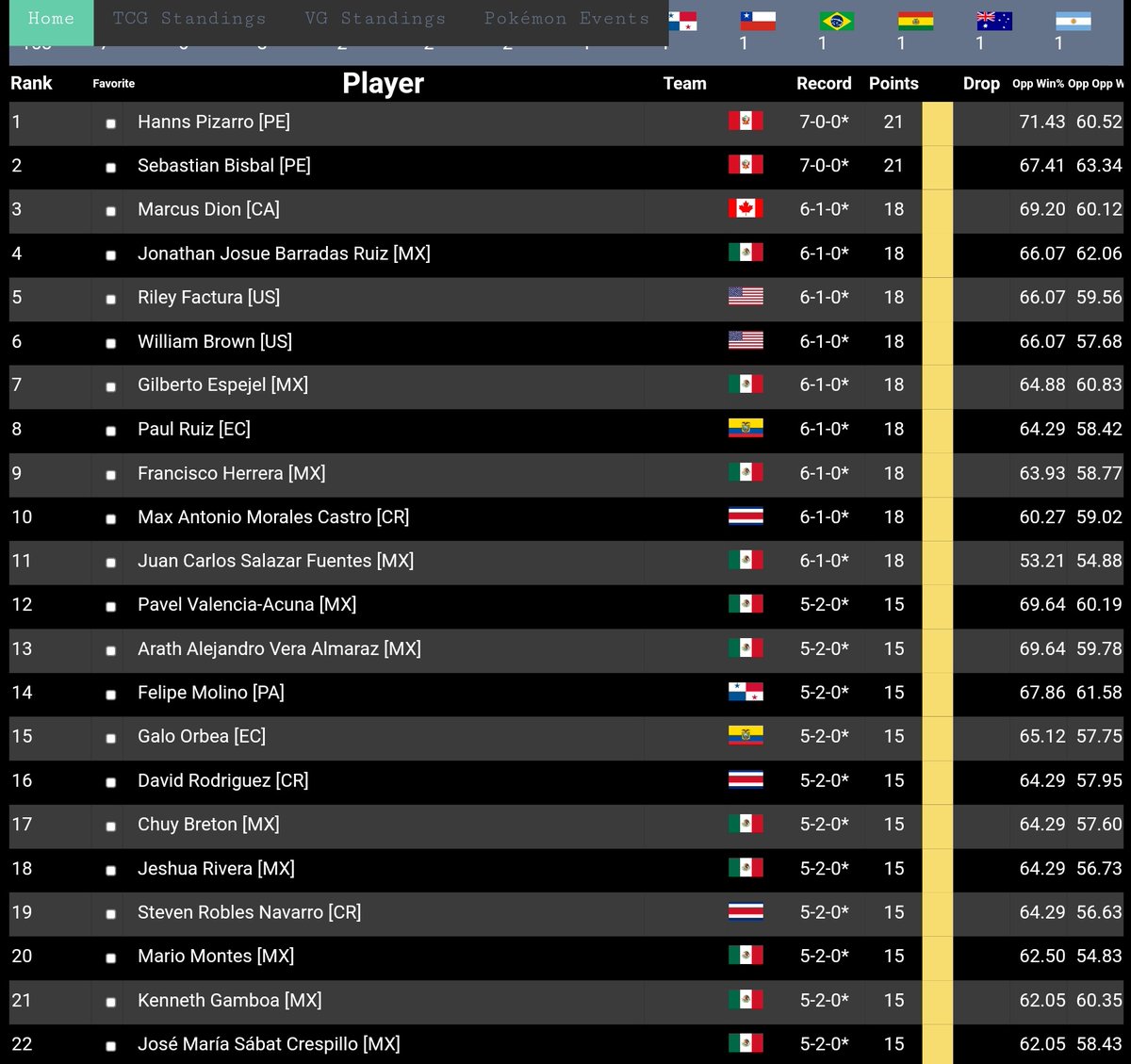The width and height of the screenshot is (1131, 1064).
Task: Click Peru flag for Sebastian Bisbal
Action: click(746, 165)
